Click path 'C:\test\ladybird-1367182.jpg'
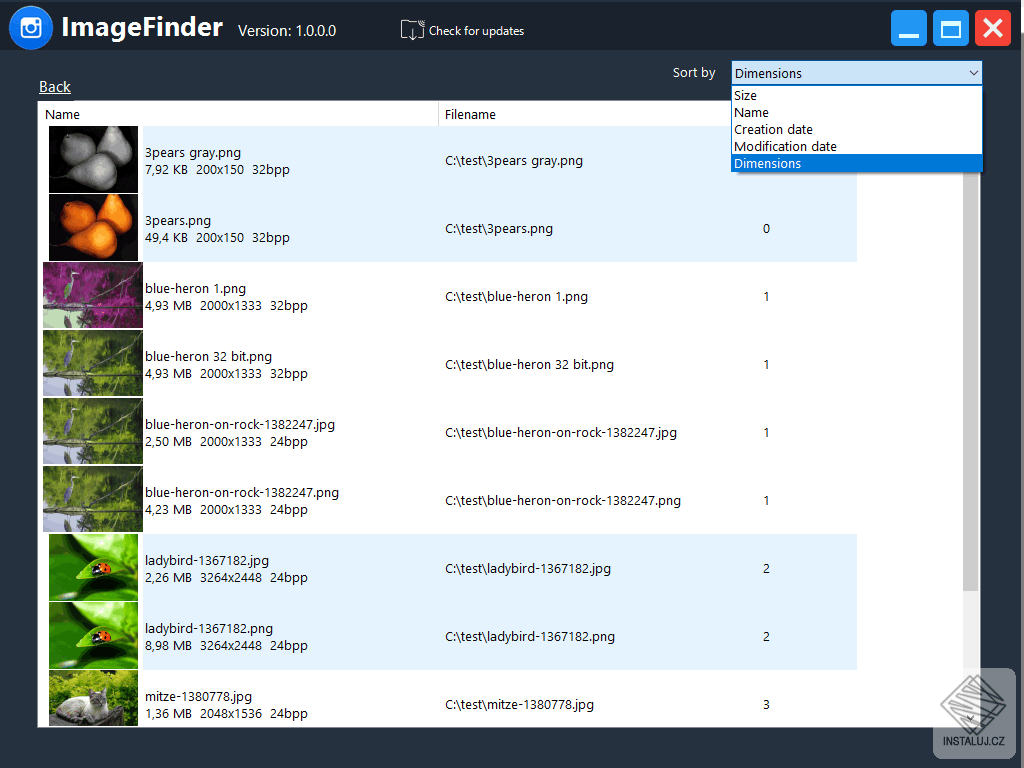The width and height of the screenshot is (1024, 768). [528, 568]
